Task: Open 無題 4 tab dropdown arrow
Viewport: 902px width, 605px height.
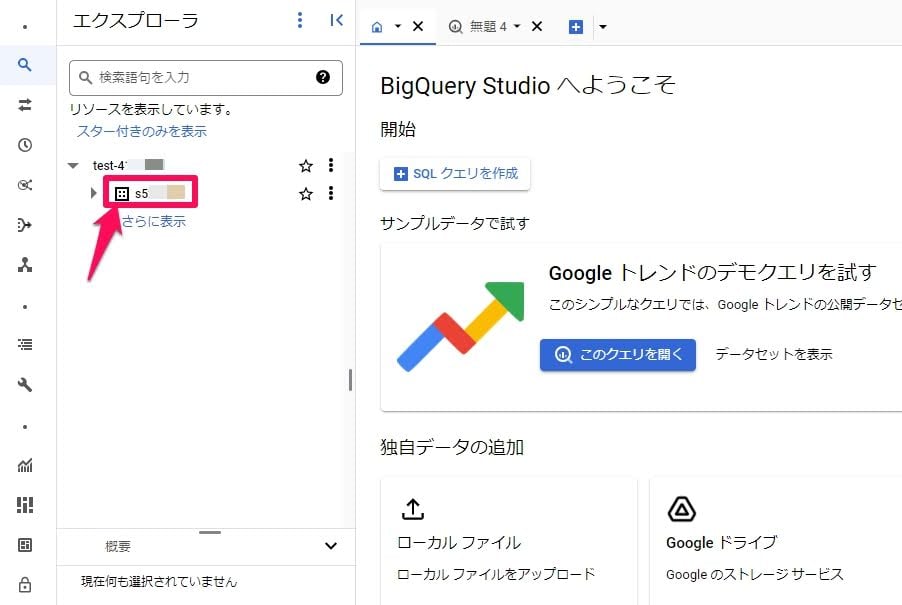Action: 517,26
